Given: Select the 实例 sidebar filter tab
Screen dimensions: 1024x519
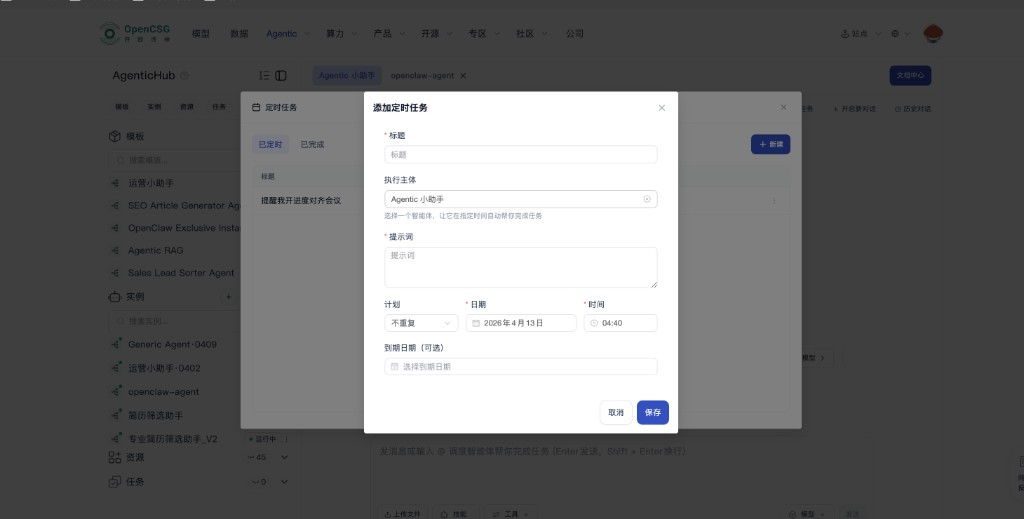Looking at the screenshot, I should coord(154,107).
